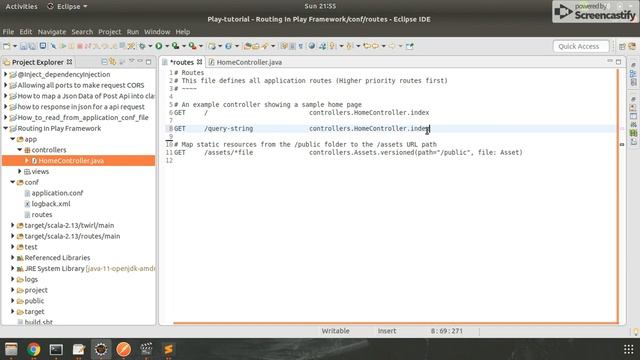Click the Coverage run icon
The height and width of the screenshot is (360, 640).
(x=176, y=46)
